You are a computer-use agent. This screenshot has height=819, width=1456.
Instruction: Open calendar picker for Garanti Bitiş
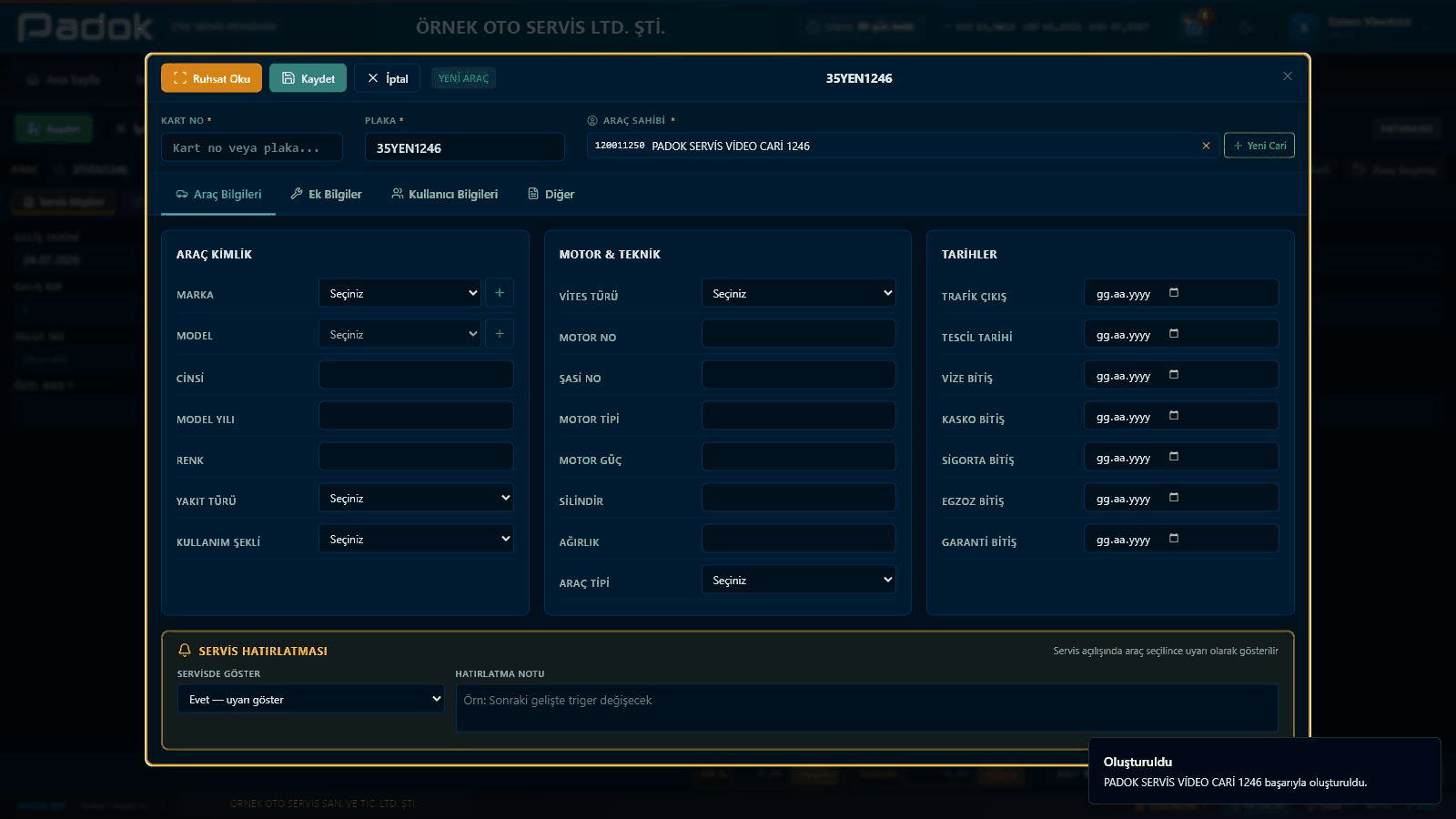[x=1174, y=539]
